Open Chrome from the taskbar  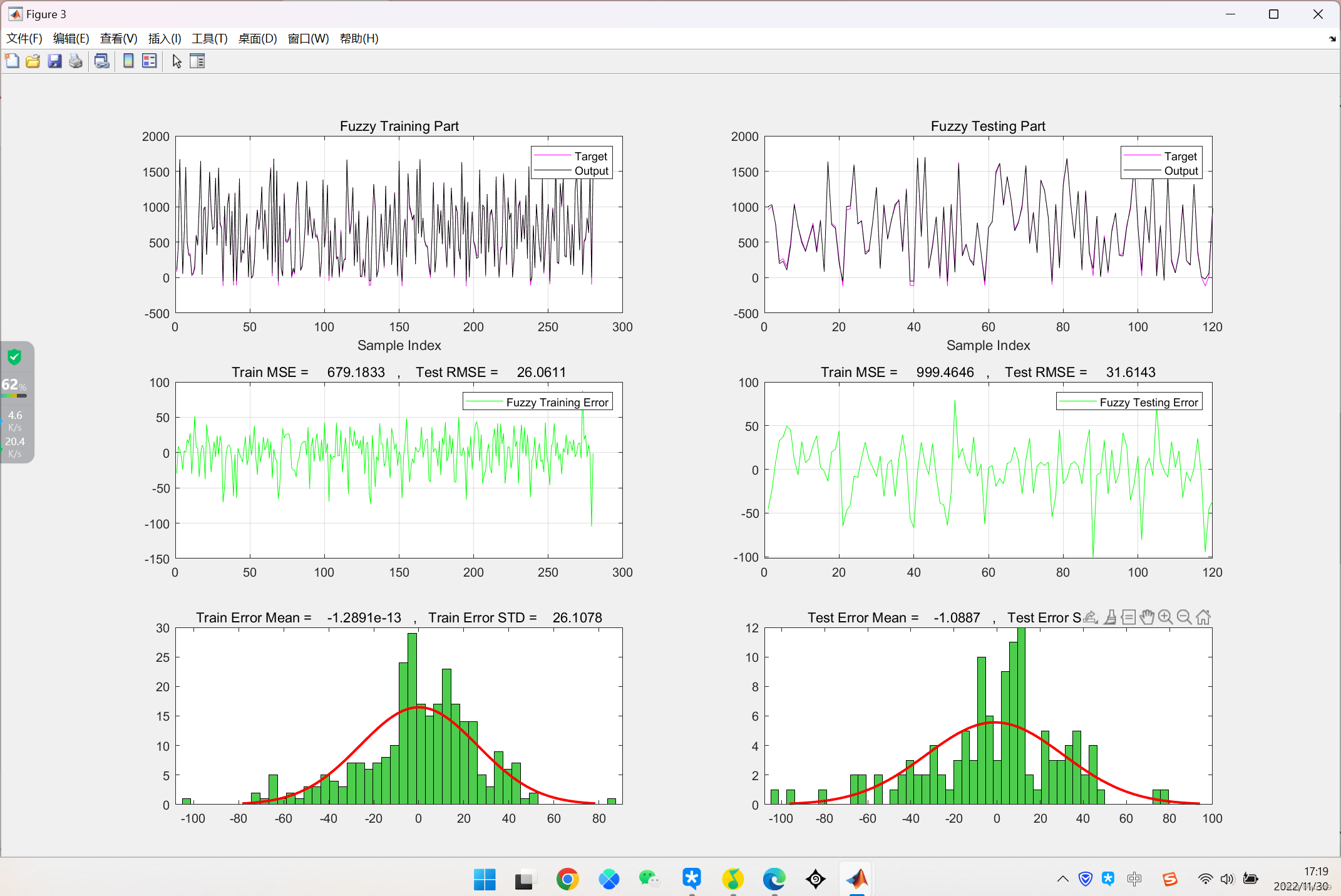pyautogui.click(x=567, y=879)
